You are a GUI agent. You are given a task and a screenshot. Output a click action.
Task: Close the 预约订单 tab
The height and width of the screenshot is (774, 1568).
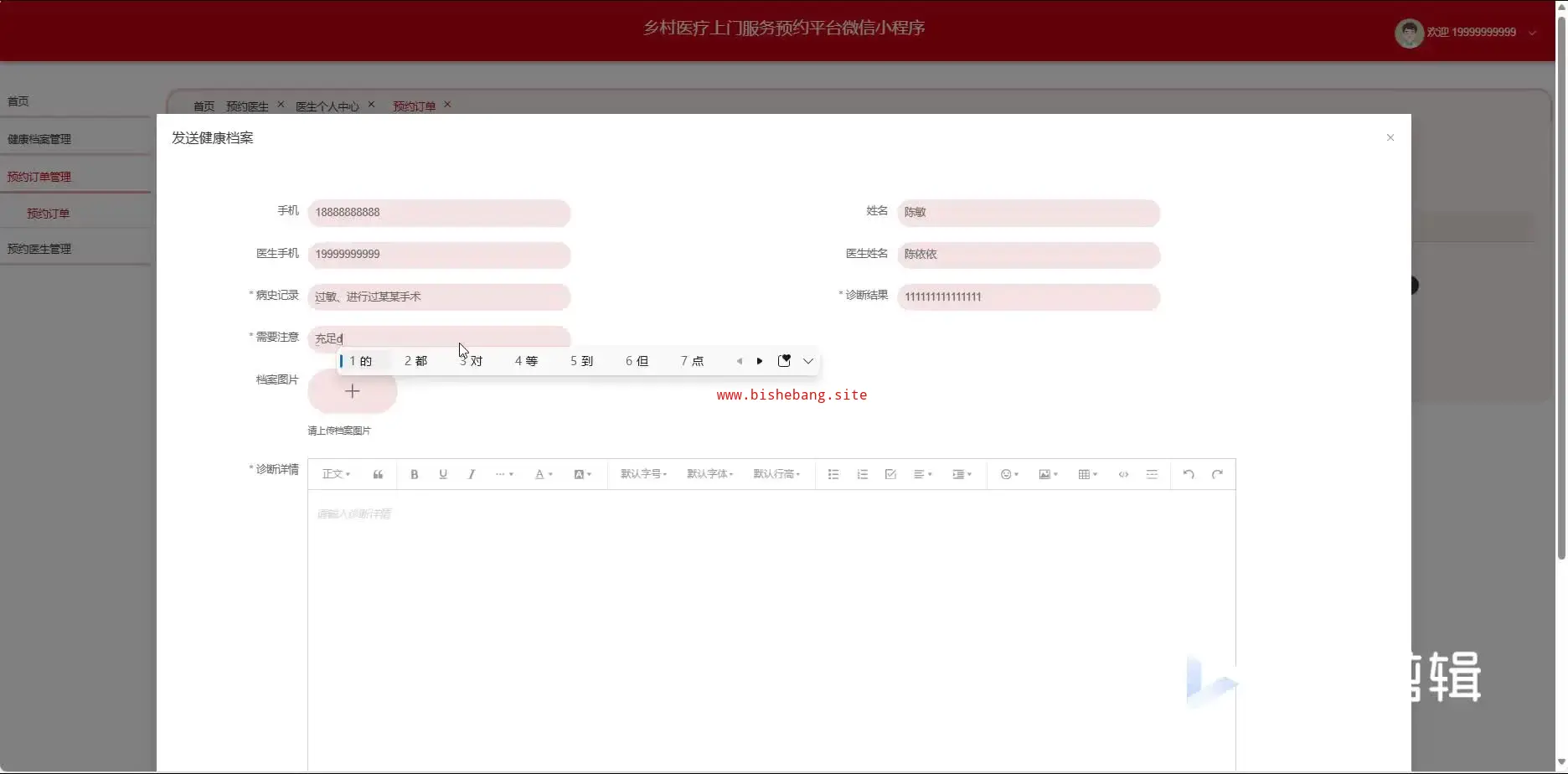coord(447,105)
